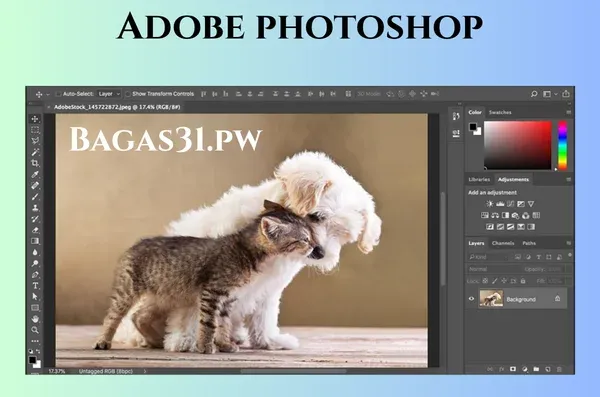Screen dimensions: 600x397
Task: Delete layer with trash icon
Action: pyautogui.click(x=559, y=369)
